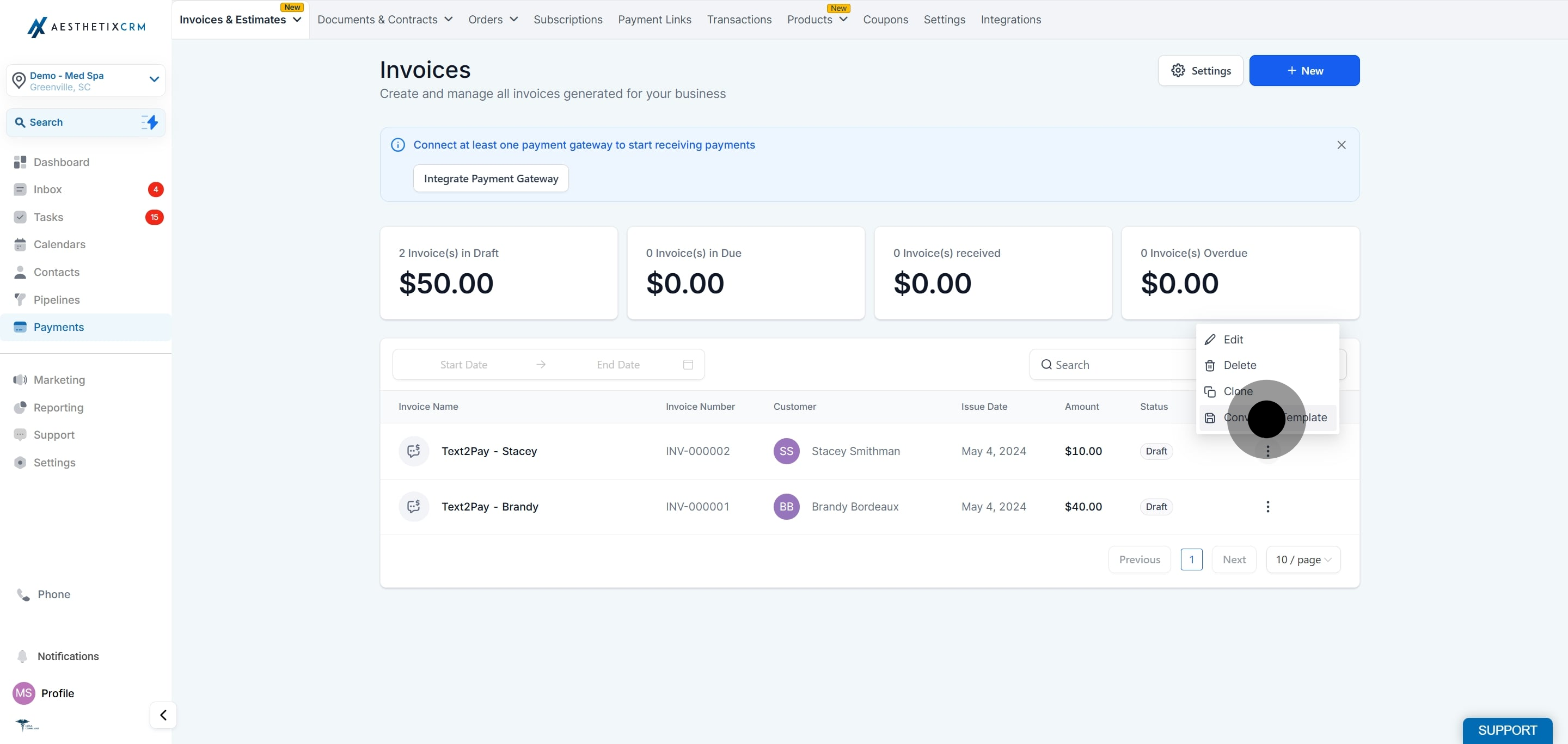Go to the Previous page

coord(1139,559)
